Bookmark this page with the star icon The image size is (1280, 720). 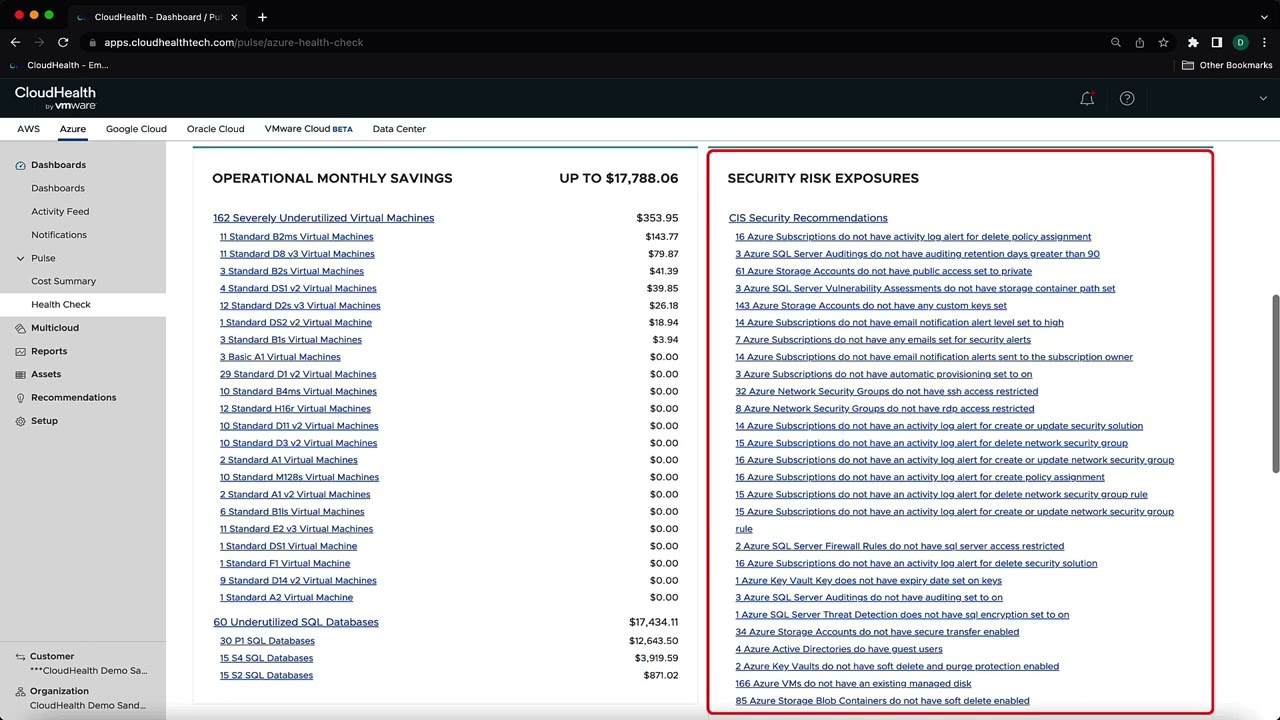pyautogui.click(x=1164, y=42)
